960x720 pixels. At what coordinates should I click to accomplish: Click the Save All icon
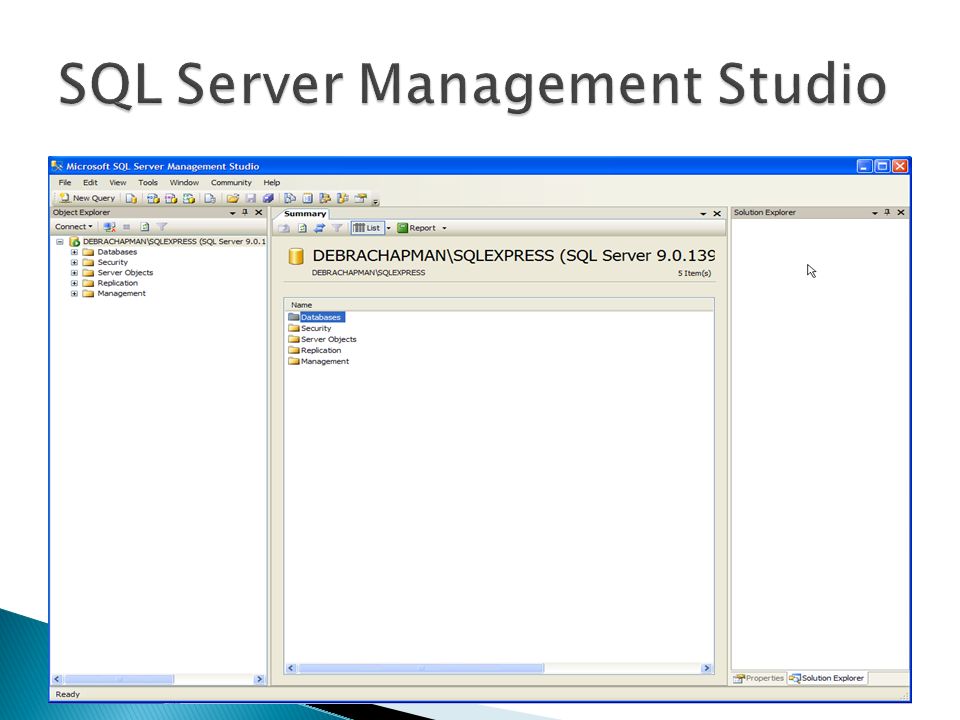(x=268, y=198)
